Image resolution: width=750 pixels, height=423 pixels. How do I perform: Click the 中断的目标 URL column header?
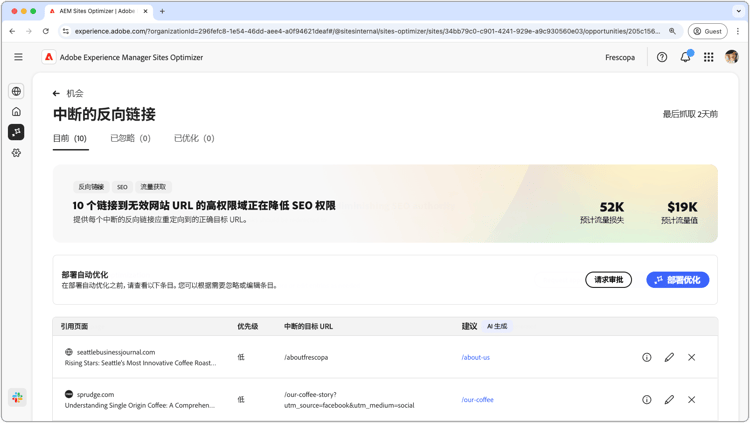[x=309, y=326]
